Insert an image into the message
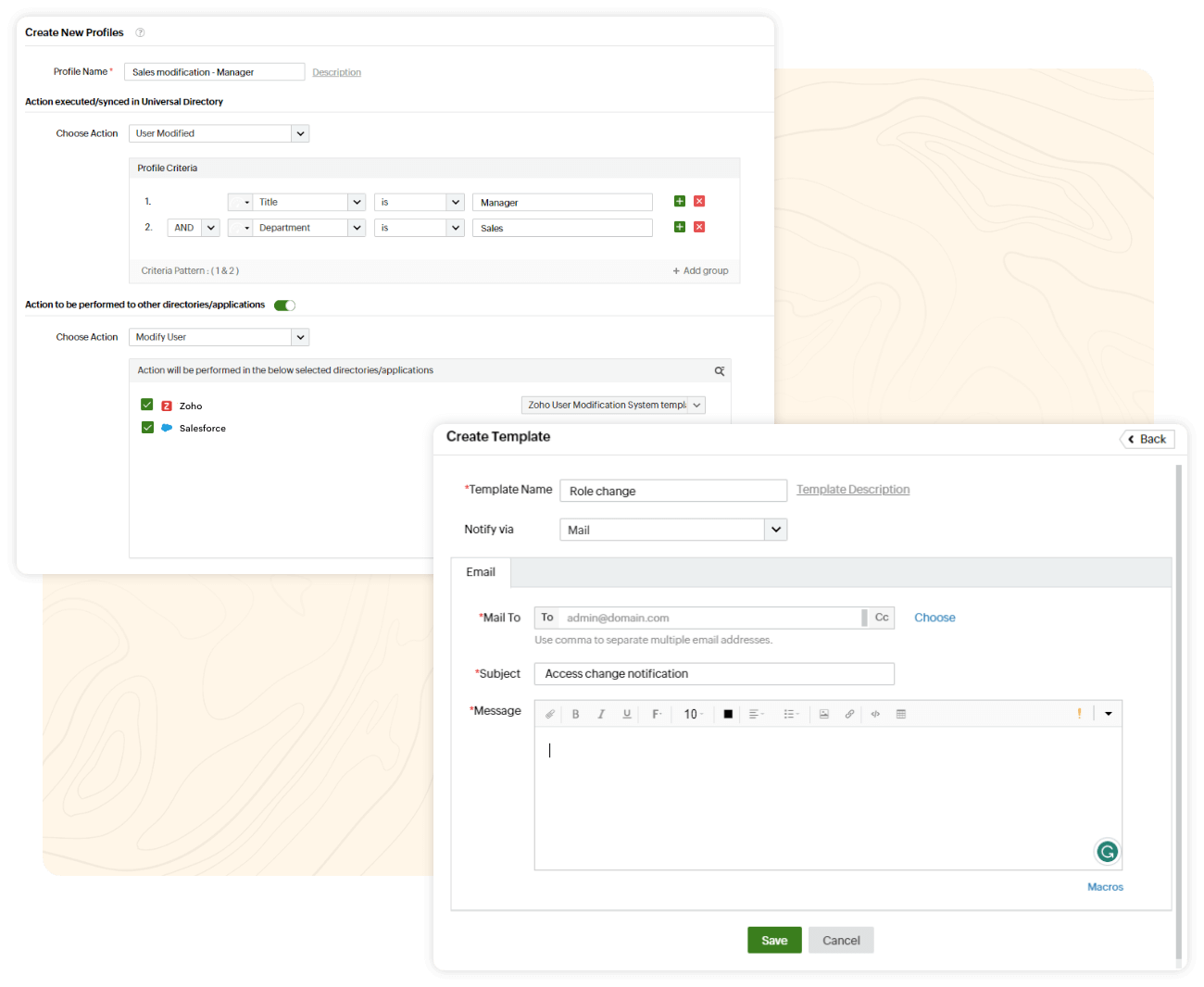This screenshot has width=1204, height=987. coord(823,713)
